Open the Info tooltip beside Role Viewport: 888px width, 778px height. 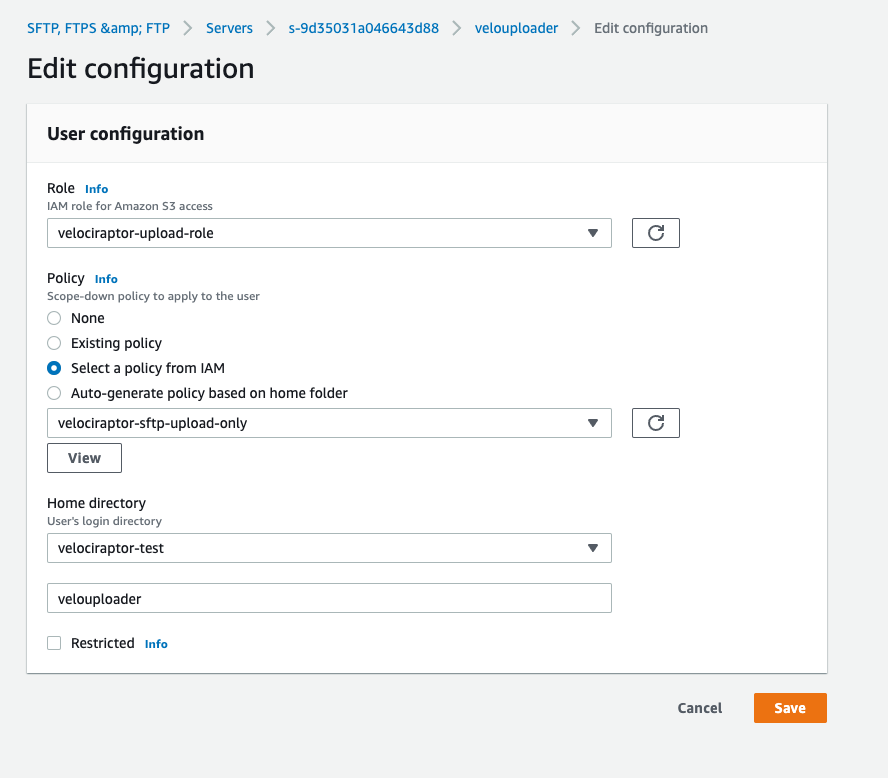tap(96, 189)
